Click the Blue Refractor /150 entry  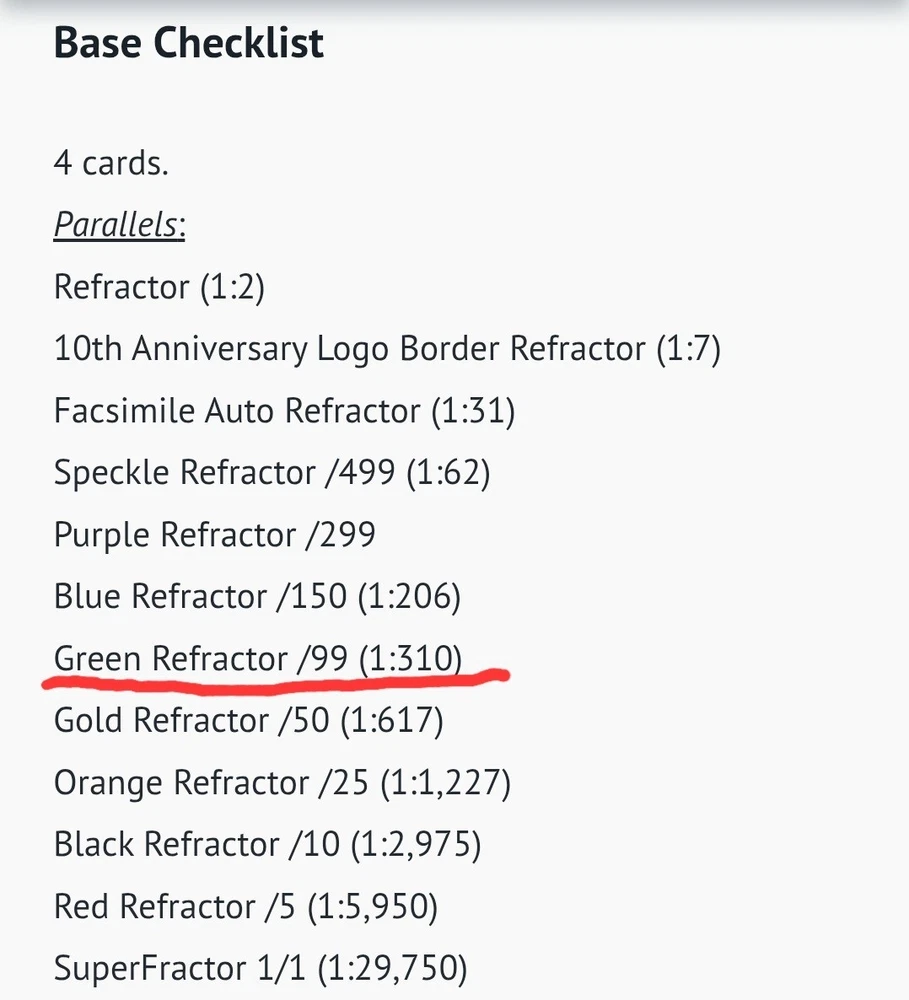click(200, 597)
